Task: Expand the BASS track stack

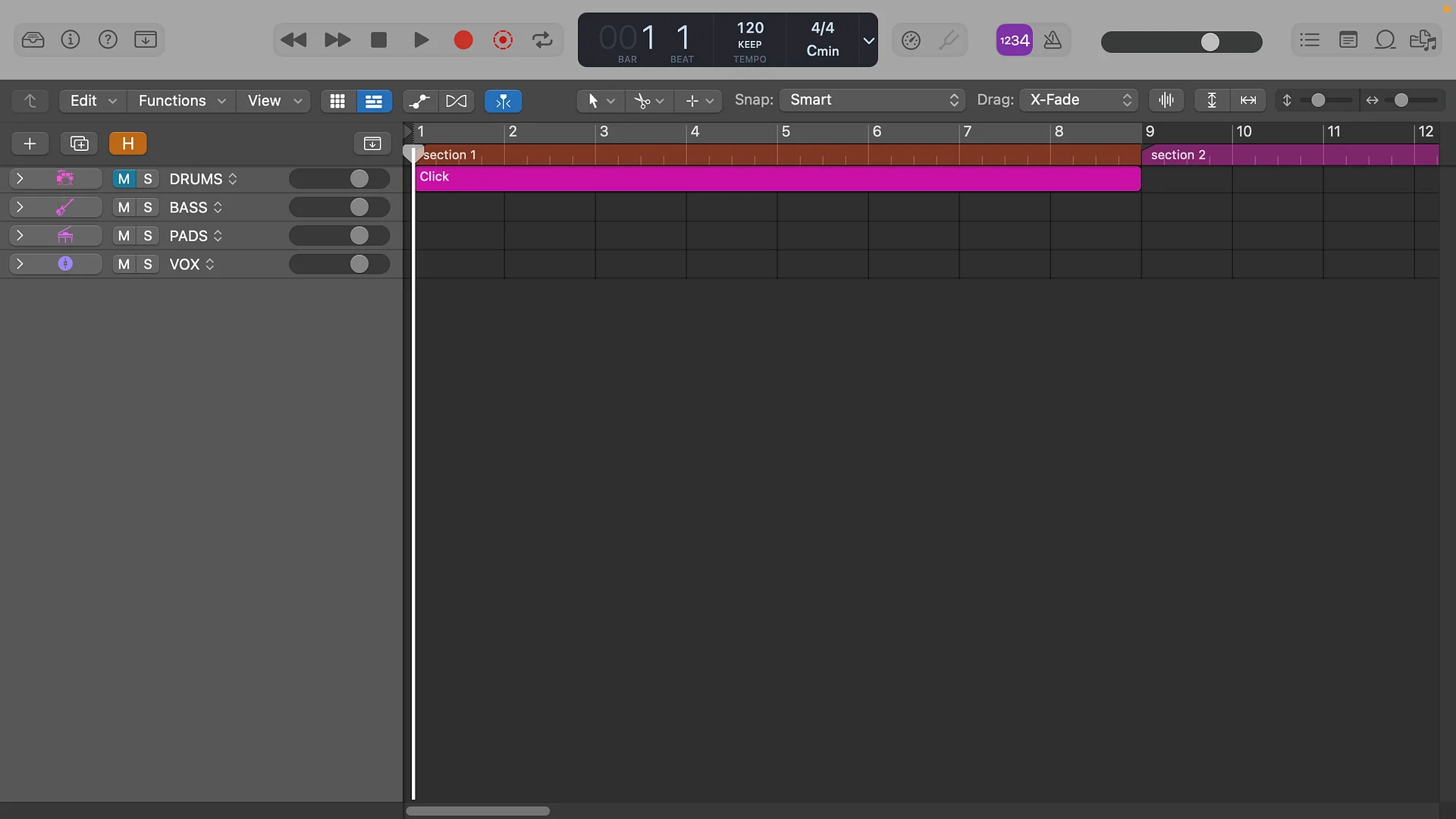Action: coord(20,207)
